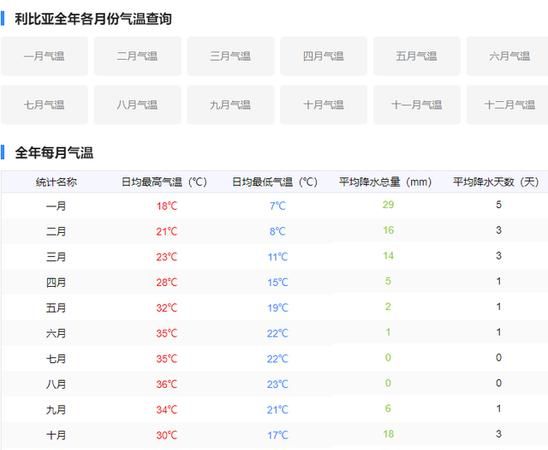Click the 平均降水总量 (mm) column header

pos(385,182)
